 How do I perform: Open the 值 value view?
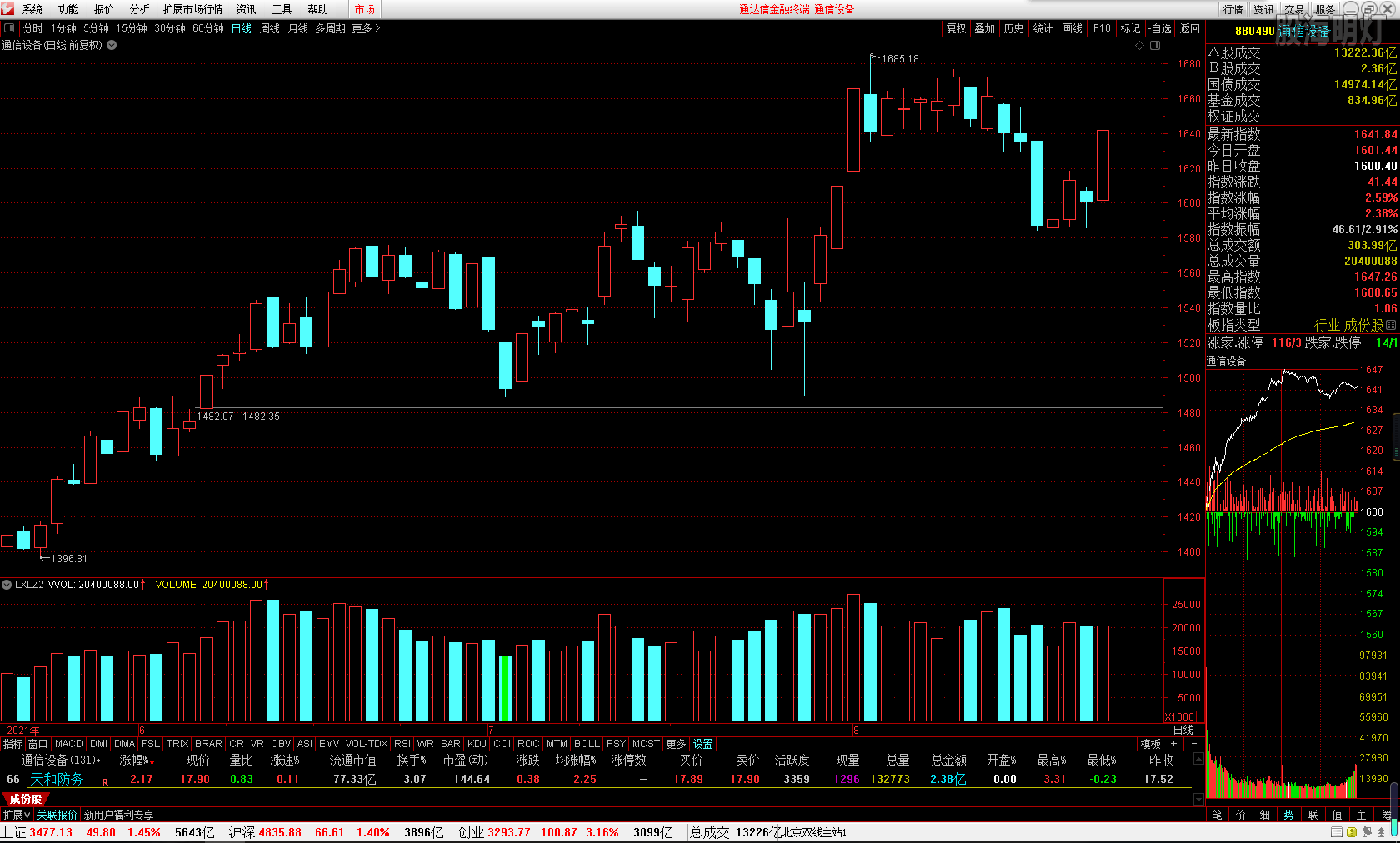point(1337,815)
